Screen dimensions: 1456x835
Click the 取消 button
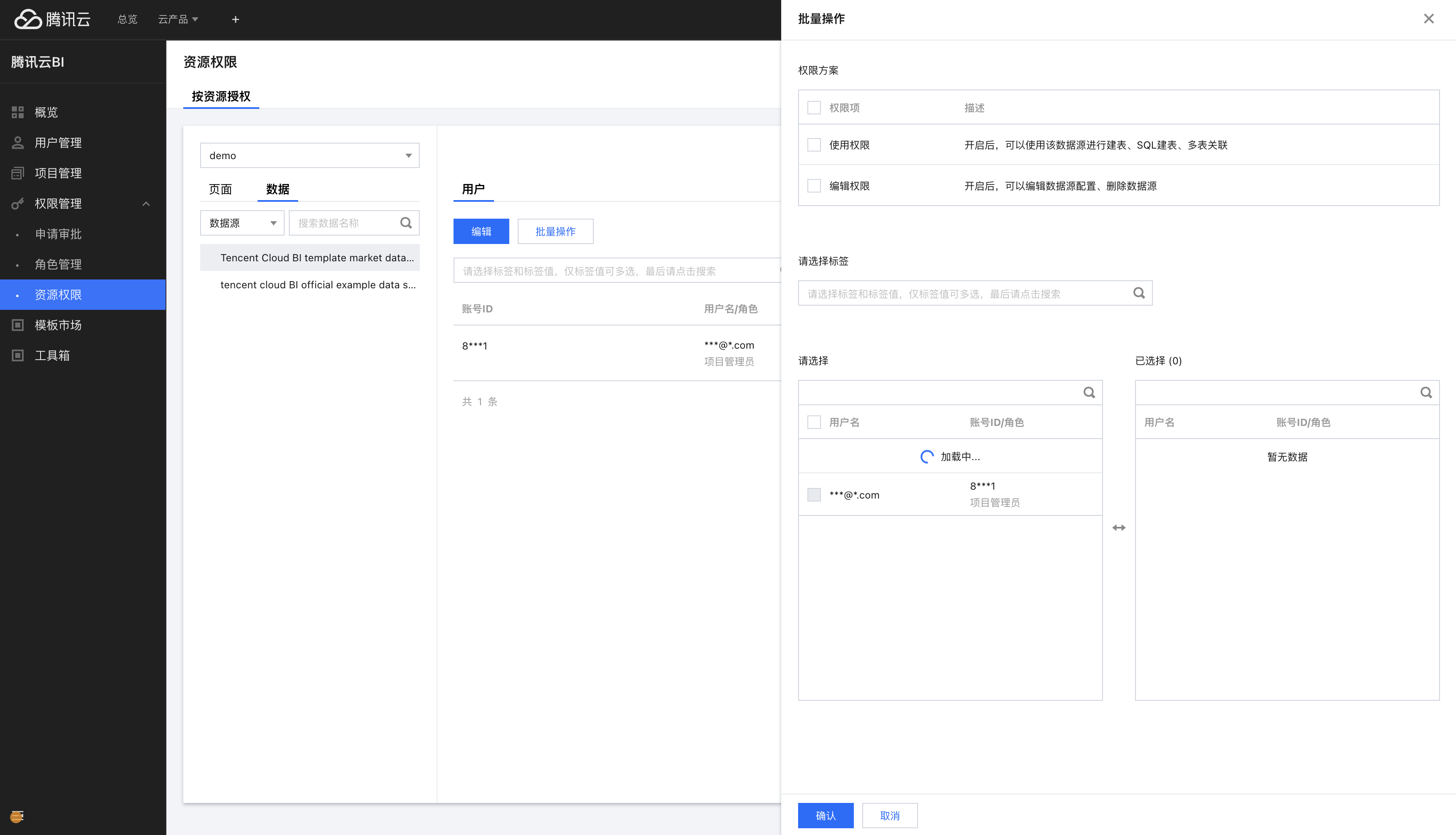(x=889, y=816)
